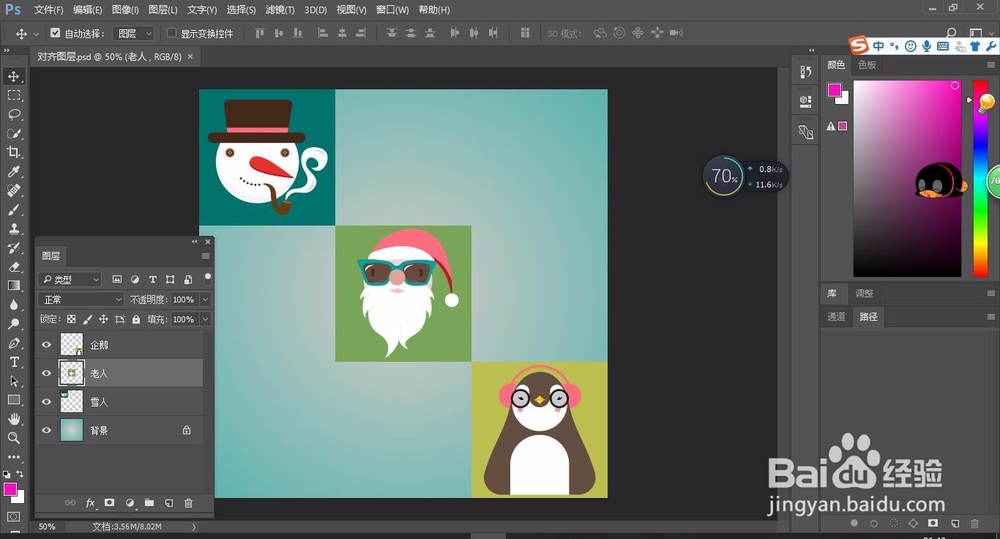The height and width of the screenshot is (539, 1000).
Task: Select the Lasso tool
Action: [13, 115]
